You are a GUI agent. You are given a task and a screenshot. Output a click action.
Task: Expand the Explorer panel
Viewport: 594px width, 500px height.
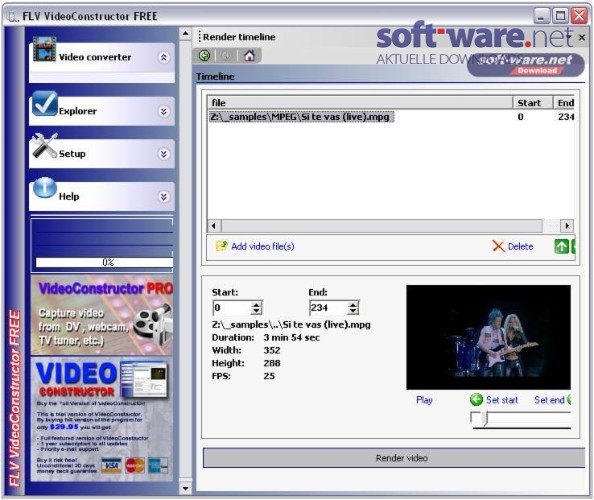[164, 111]
